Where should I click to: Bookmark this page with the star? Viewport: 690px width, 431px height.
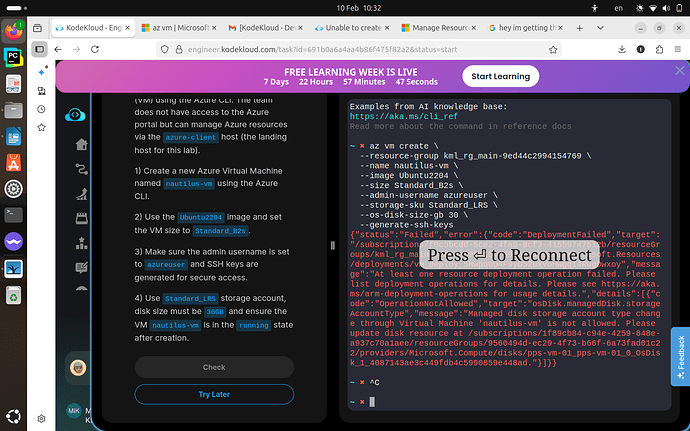[x=553, y=50]
